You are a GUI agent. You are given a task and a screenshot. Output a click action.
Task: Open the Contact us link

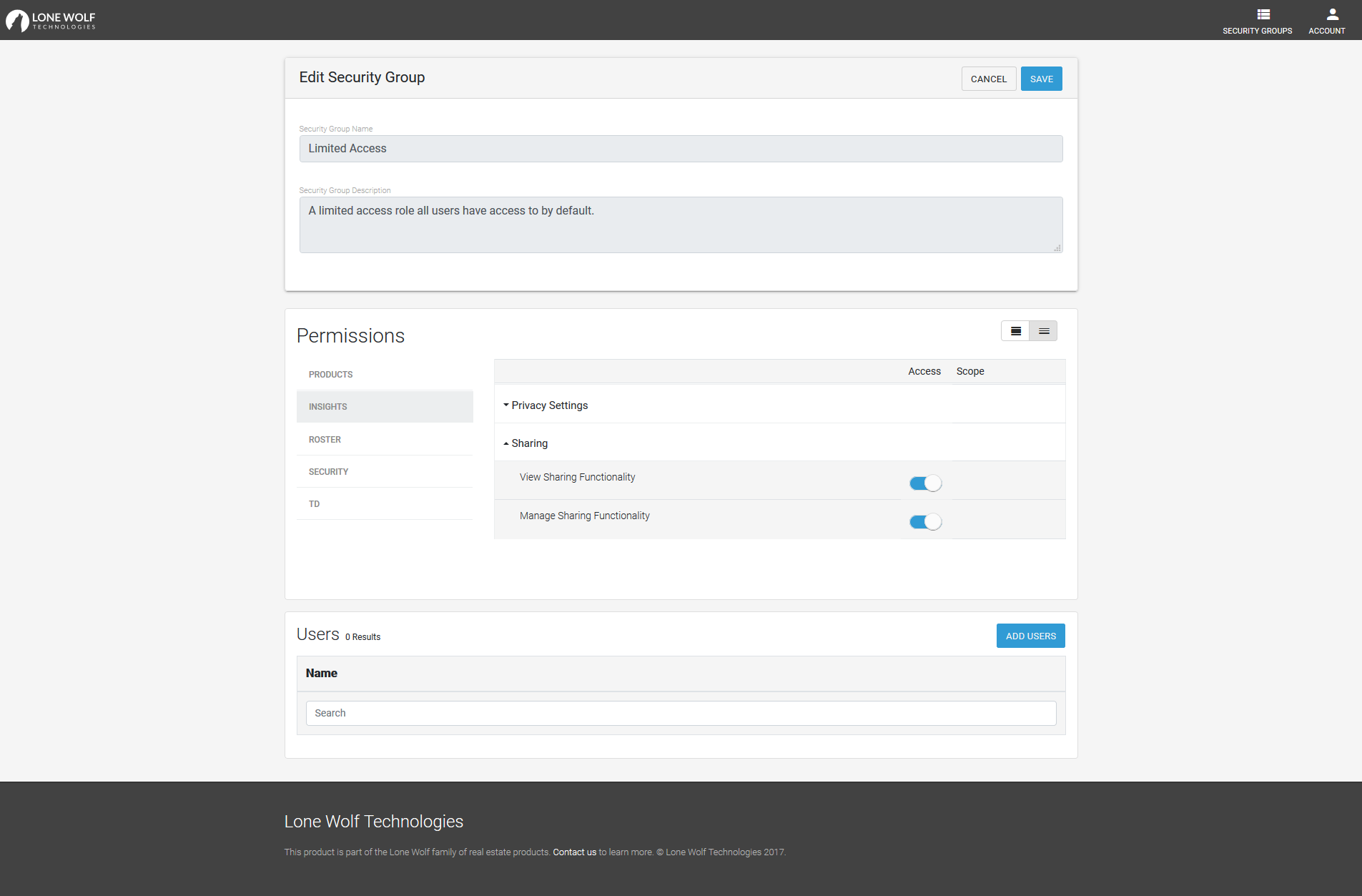click(574, 852)
